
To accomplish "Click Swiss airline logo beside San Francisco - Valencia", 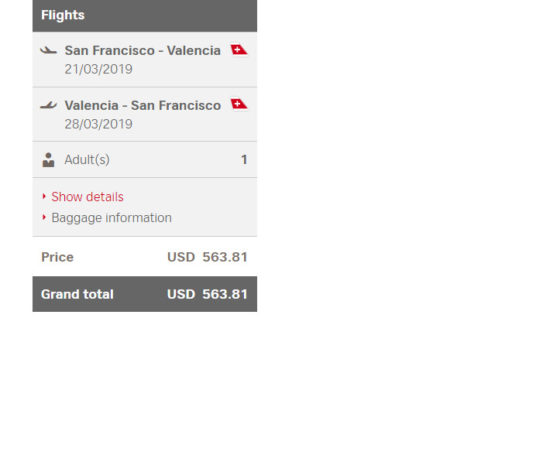I will coord(239,49).
